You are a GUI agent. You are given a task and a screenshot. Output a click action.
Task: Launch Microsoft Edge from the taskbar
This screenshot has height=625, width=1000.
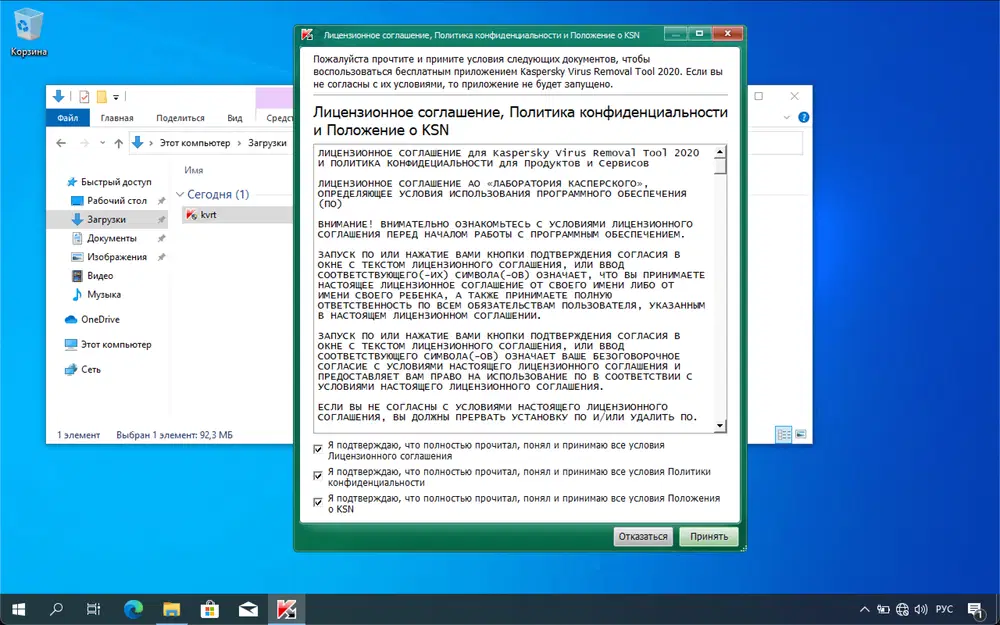pos(133,610)
